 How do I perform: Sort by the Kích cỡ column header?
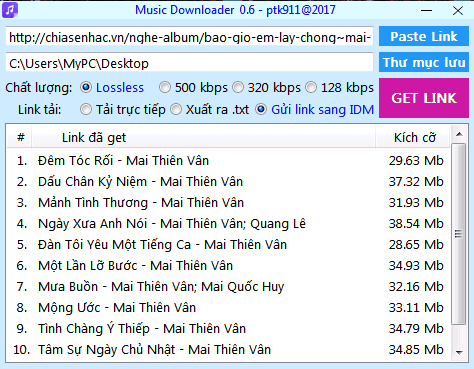[x=413, y=137]
